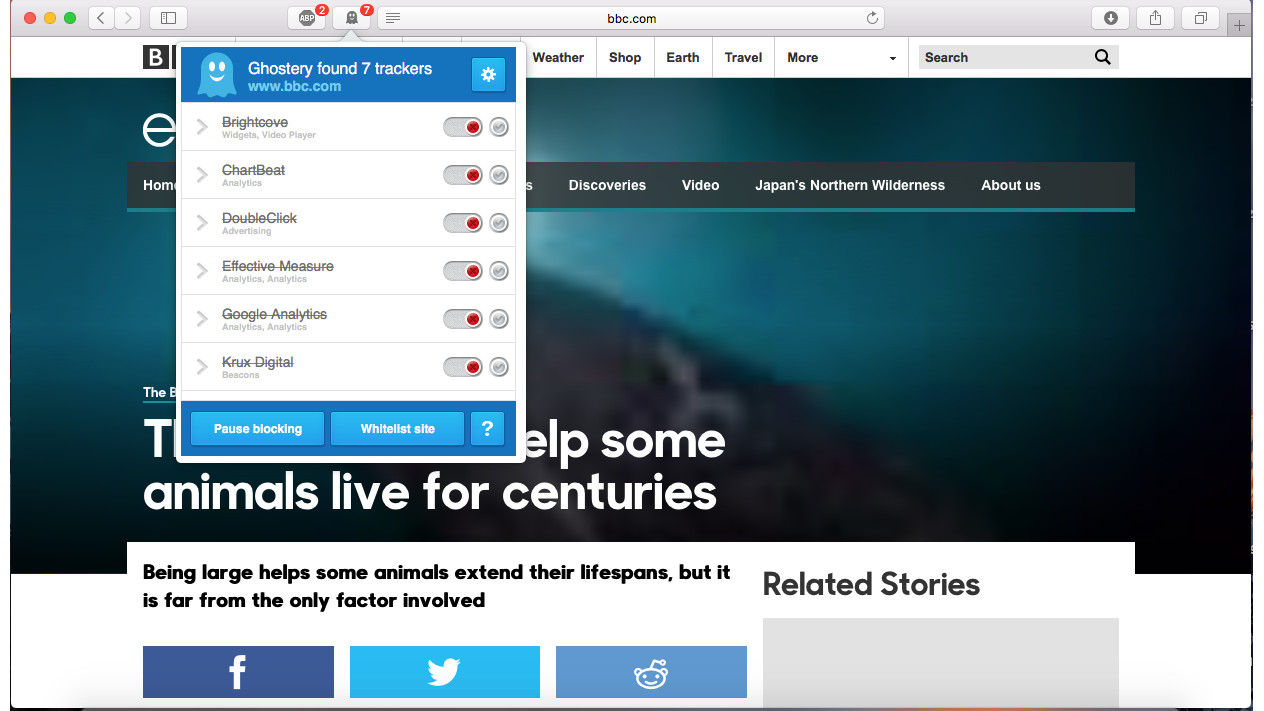Open About us page
The height and width of the screenshot is (711, 1264).
(1011, 185)
